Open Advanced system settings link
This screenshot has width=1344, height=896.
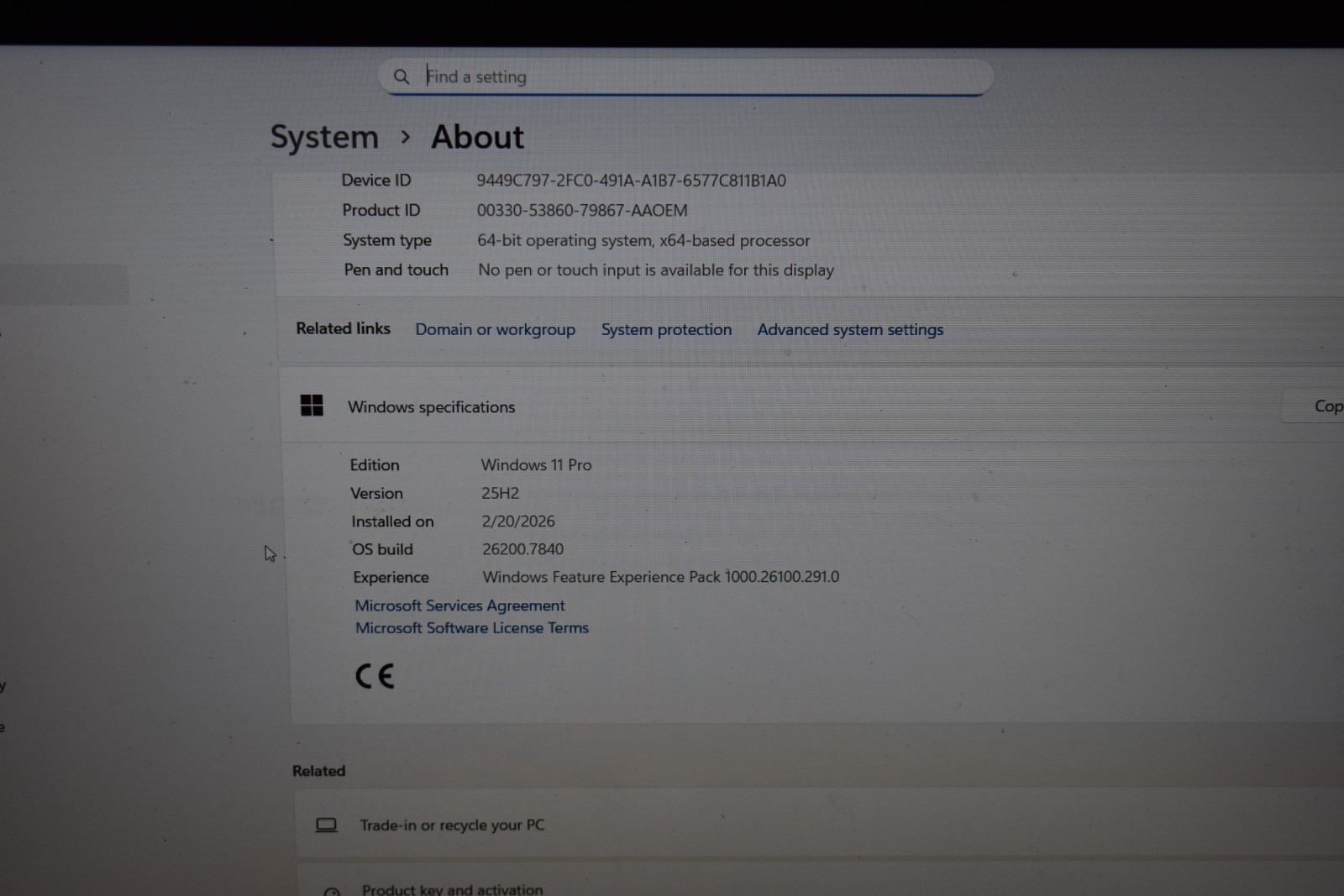tap(850, 330)
